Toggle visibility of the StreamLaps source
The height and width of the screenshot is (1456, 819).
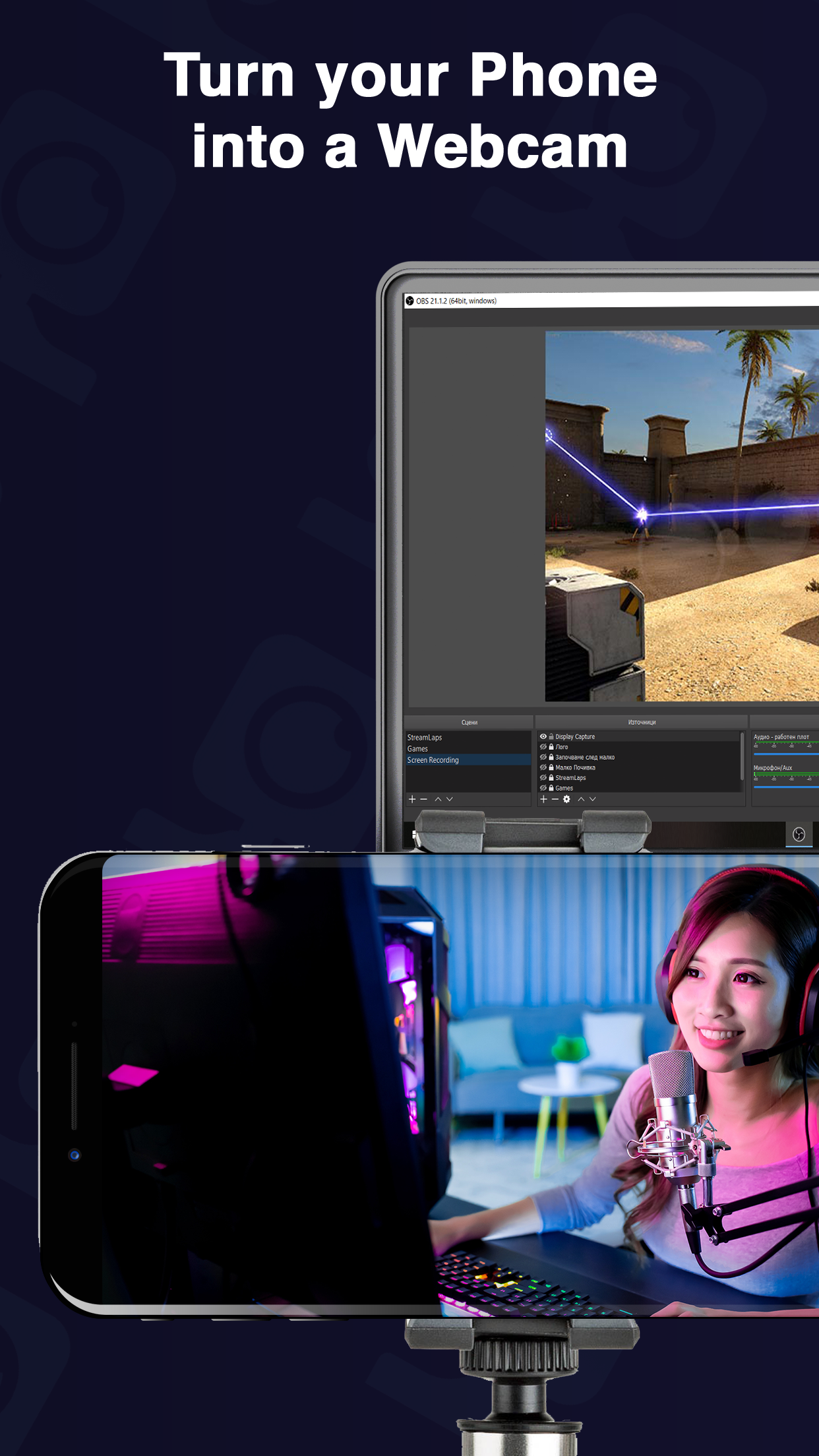[x=543, y=778]
